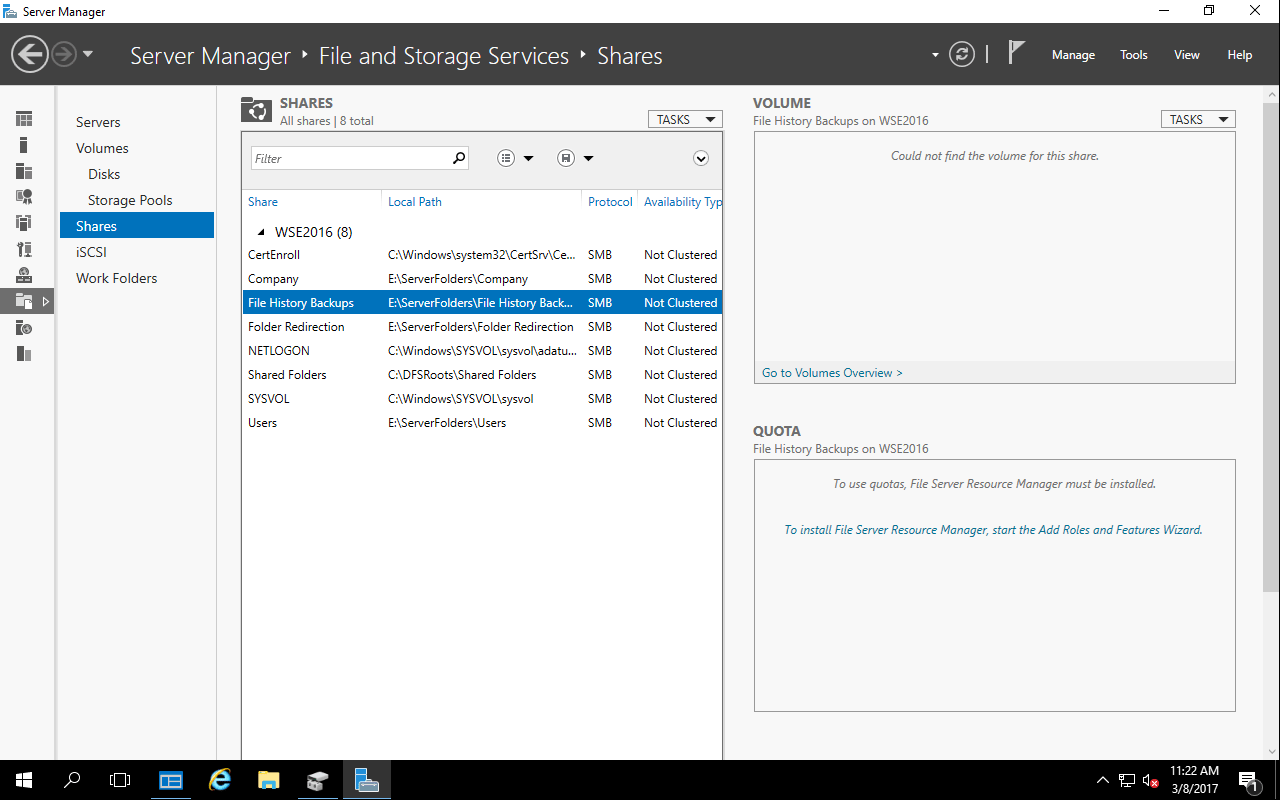
Task: Click the Shares tile header icon
Action: [x=256, y=110]
